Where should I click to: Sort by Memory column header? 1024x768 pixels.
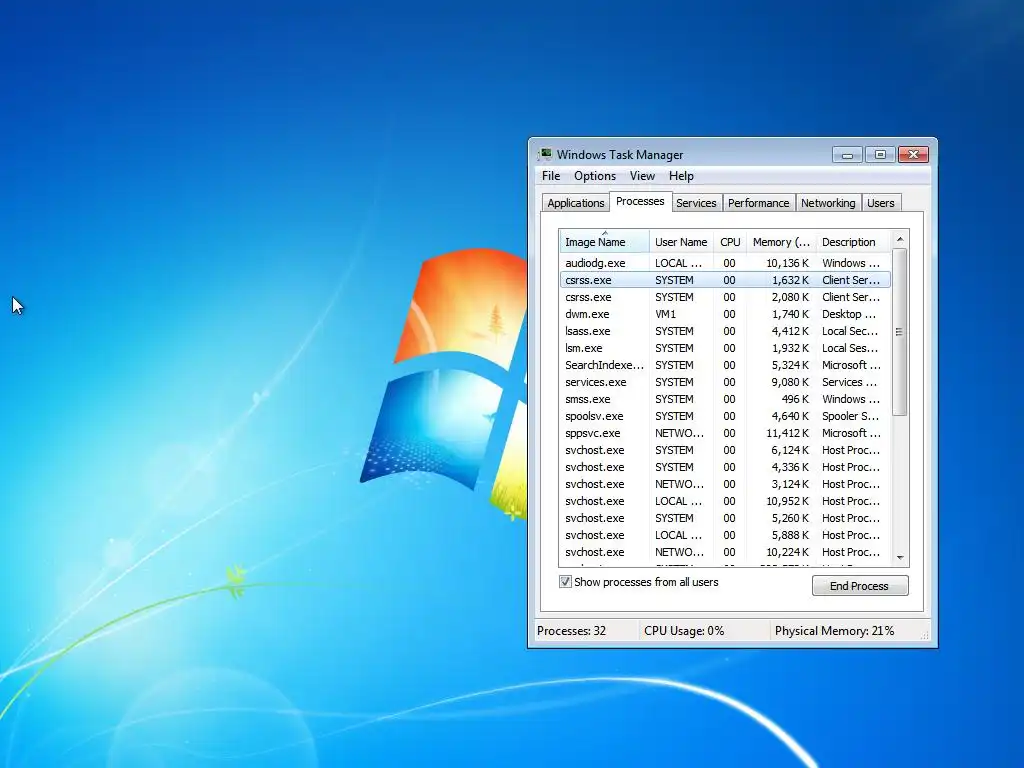[781, 242]
